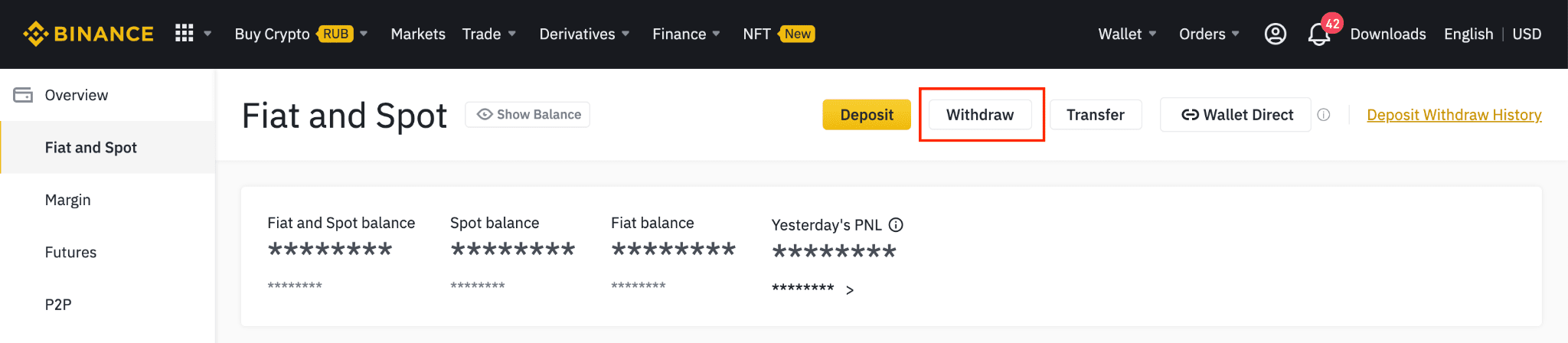This screenshot has height=343, width=1568.
Task: Click the Wallet Direct info icon
Action: click(1324, 115)
